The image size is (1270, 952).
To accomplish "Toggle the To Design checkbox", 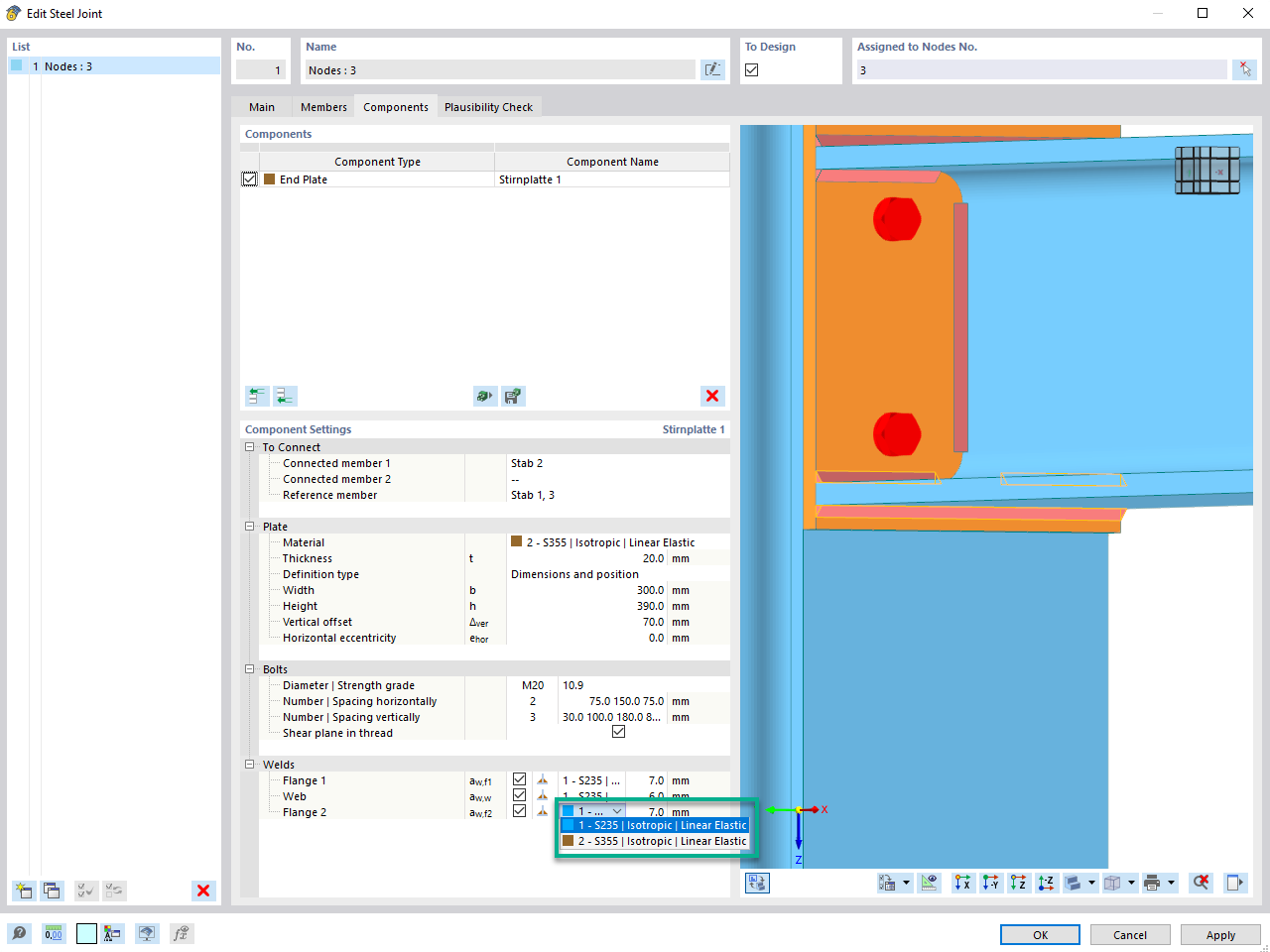I will click(x=752, y=69).
